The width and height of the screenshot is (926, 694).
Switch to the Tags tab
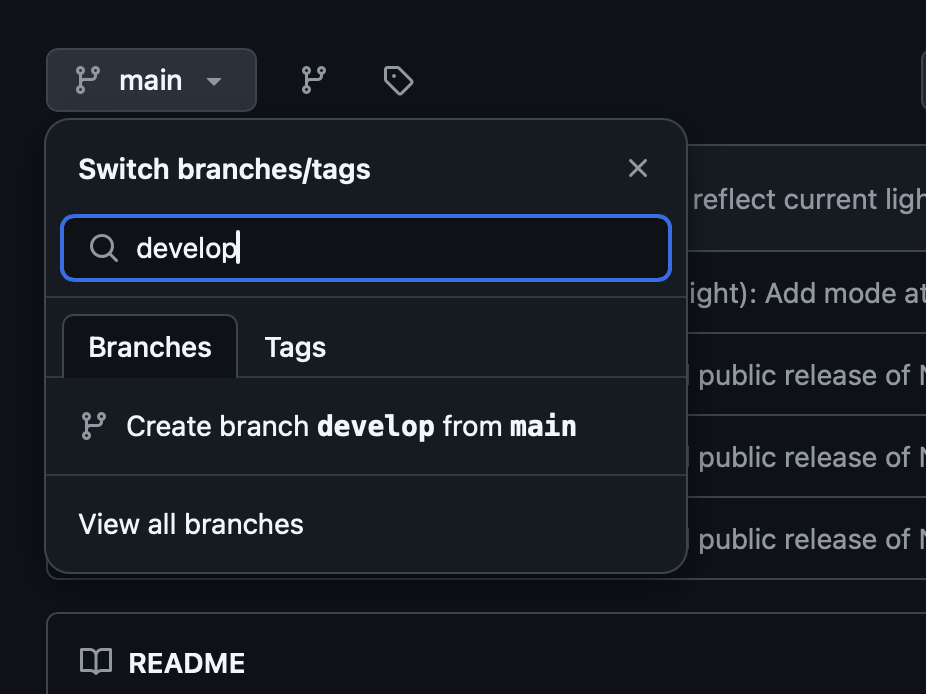pyautogui.click(x=295, y=347)
